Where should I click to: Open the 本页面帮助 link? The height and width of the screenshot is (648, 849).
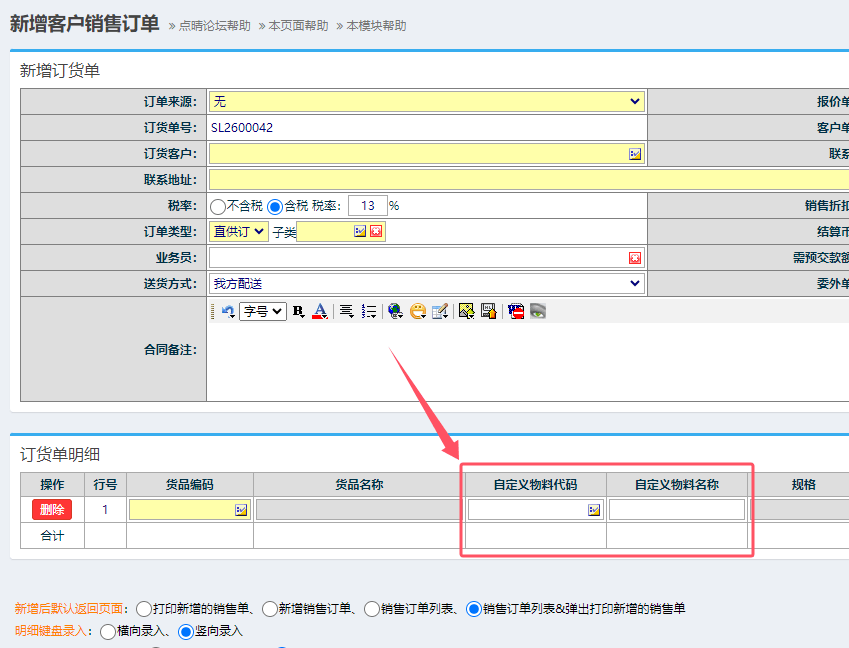298,26
